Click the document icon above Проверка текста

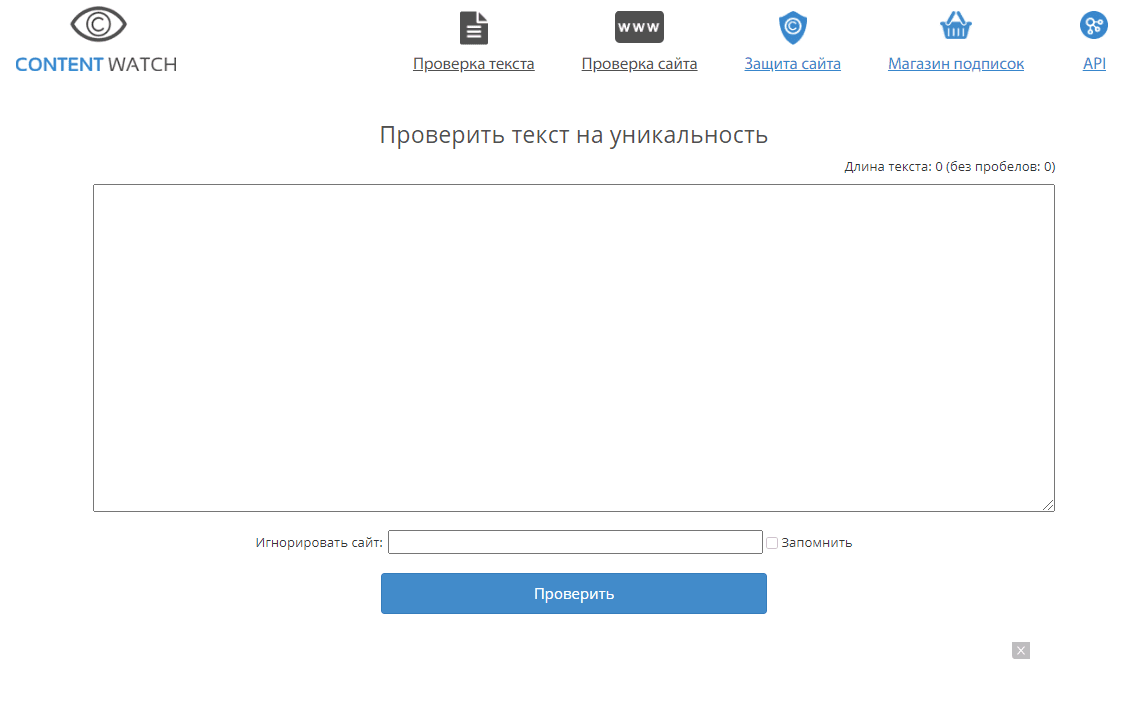pyautogui.click(x=474, y=27)
